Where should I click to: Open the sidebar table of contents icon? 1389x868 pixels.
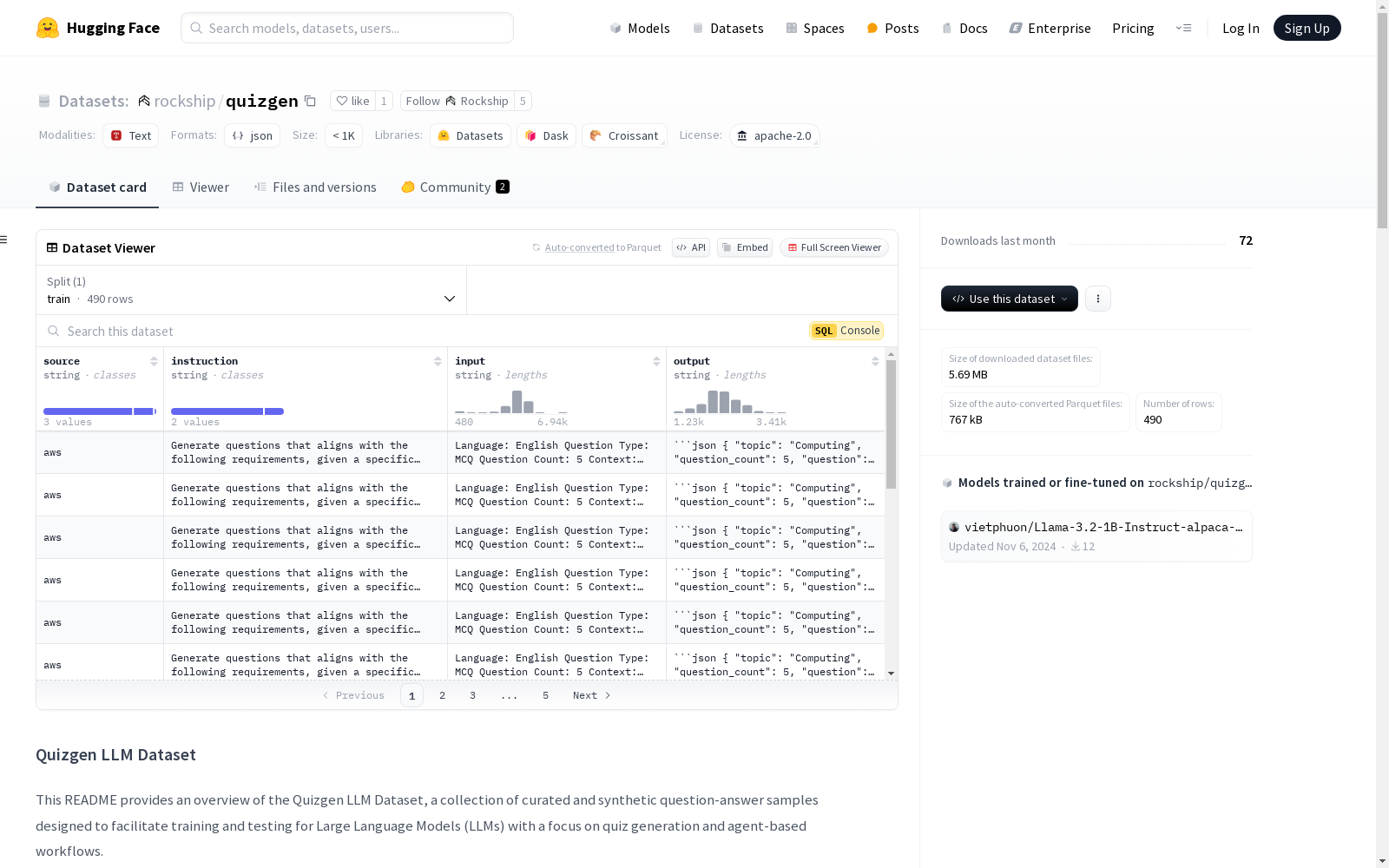click(x=4, y=240)
